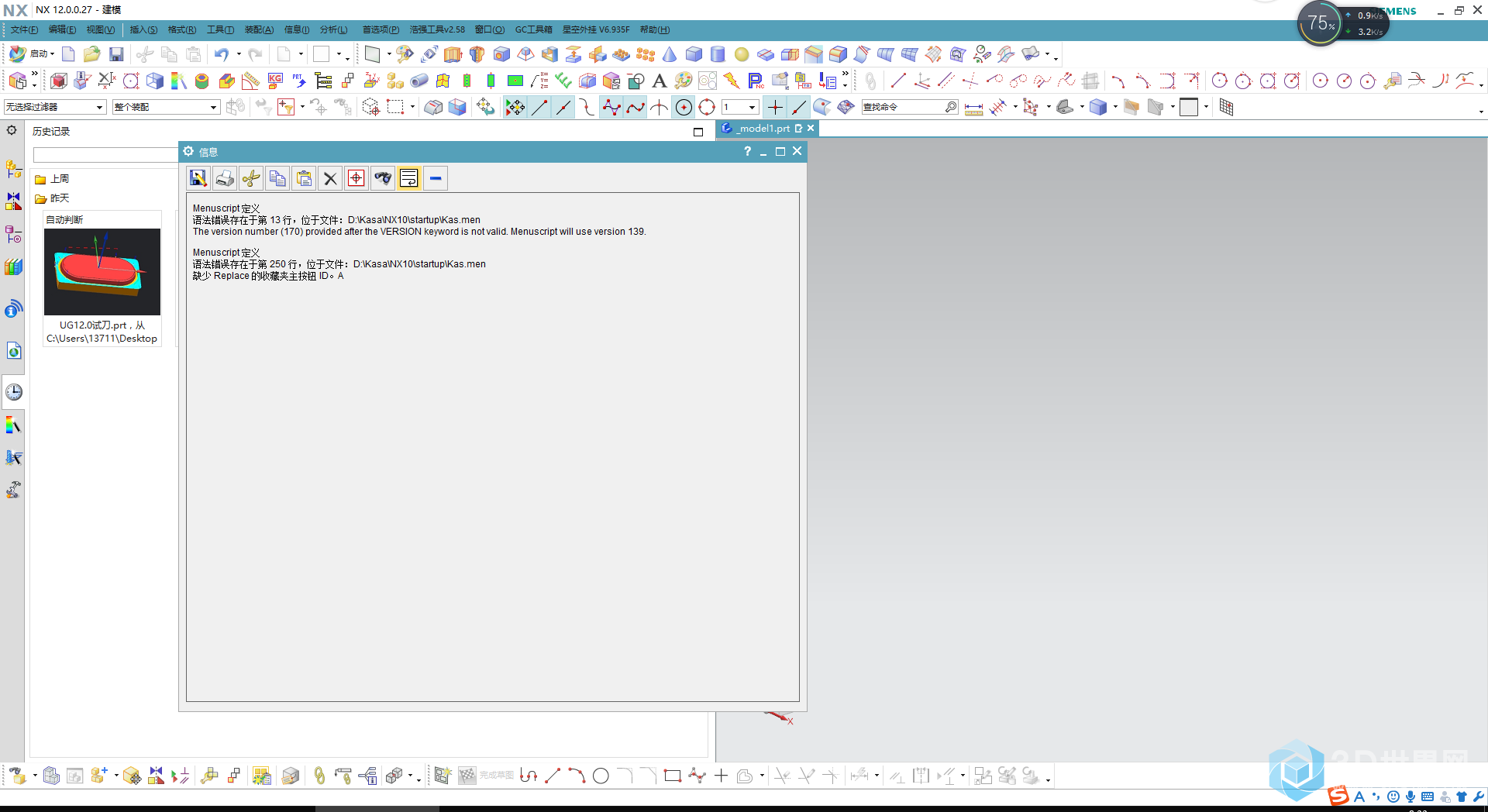Click the resource bar settings gear
The height and width of the screenshot is (812, 1488).
click(x=12, y=130)
